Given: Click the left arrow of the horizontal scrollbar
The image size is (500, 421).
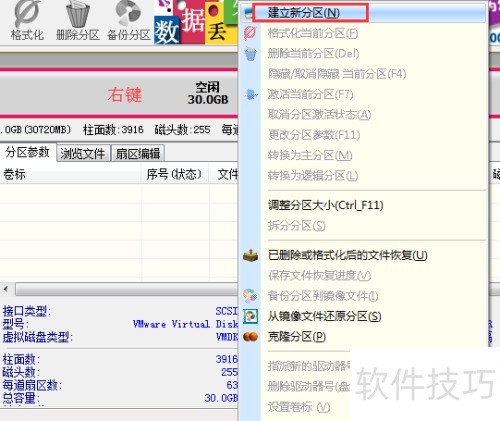Looking at the screenshot, I should 6,289.
